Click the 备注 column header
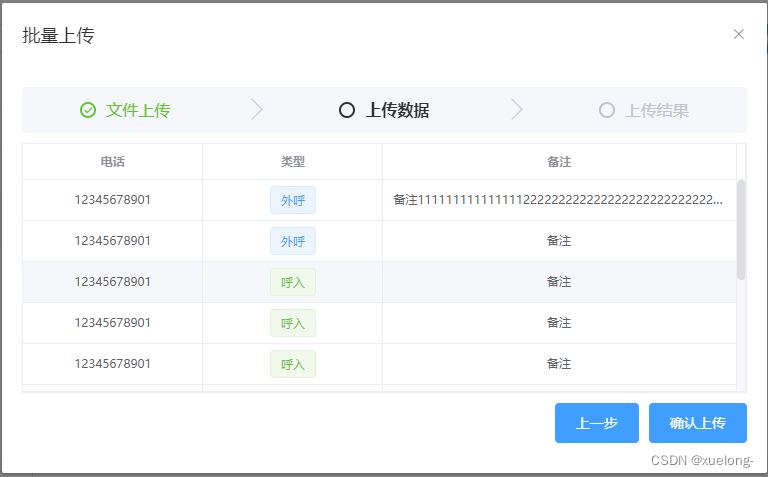Viewport: 768px width, 477px height. click(x=559, y=162)
